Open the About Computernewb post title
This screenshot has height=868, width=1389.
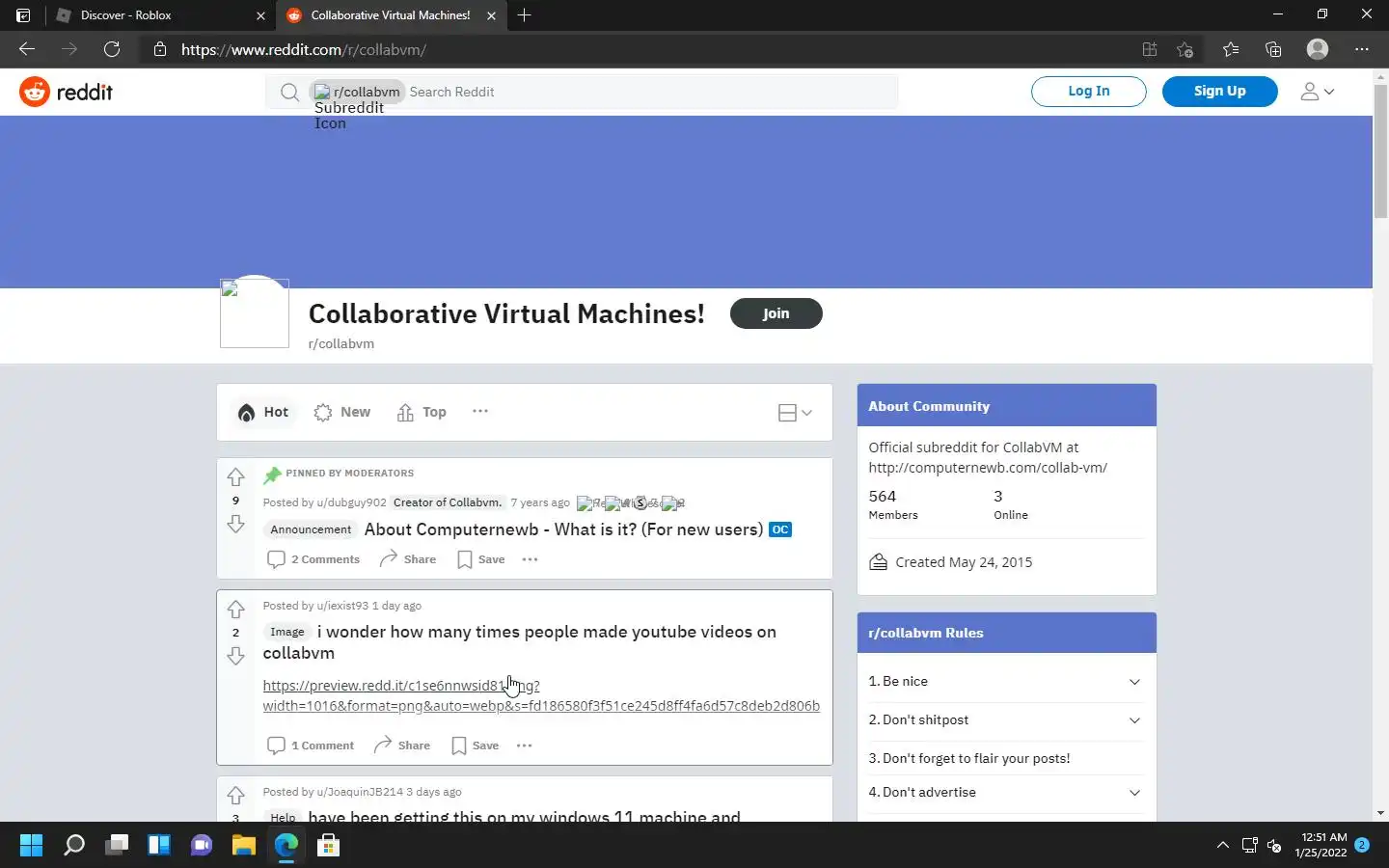click(x=563, y=529)
